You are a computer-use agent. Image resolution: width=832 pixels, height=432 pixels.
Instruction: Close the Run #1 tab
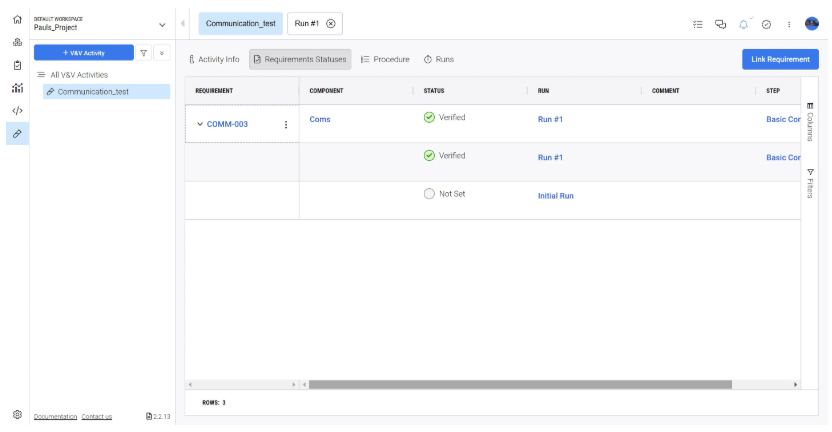pyautogui.click(x=331, y=23)
